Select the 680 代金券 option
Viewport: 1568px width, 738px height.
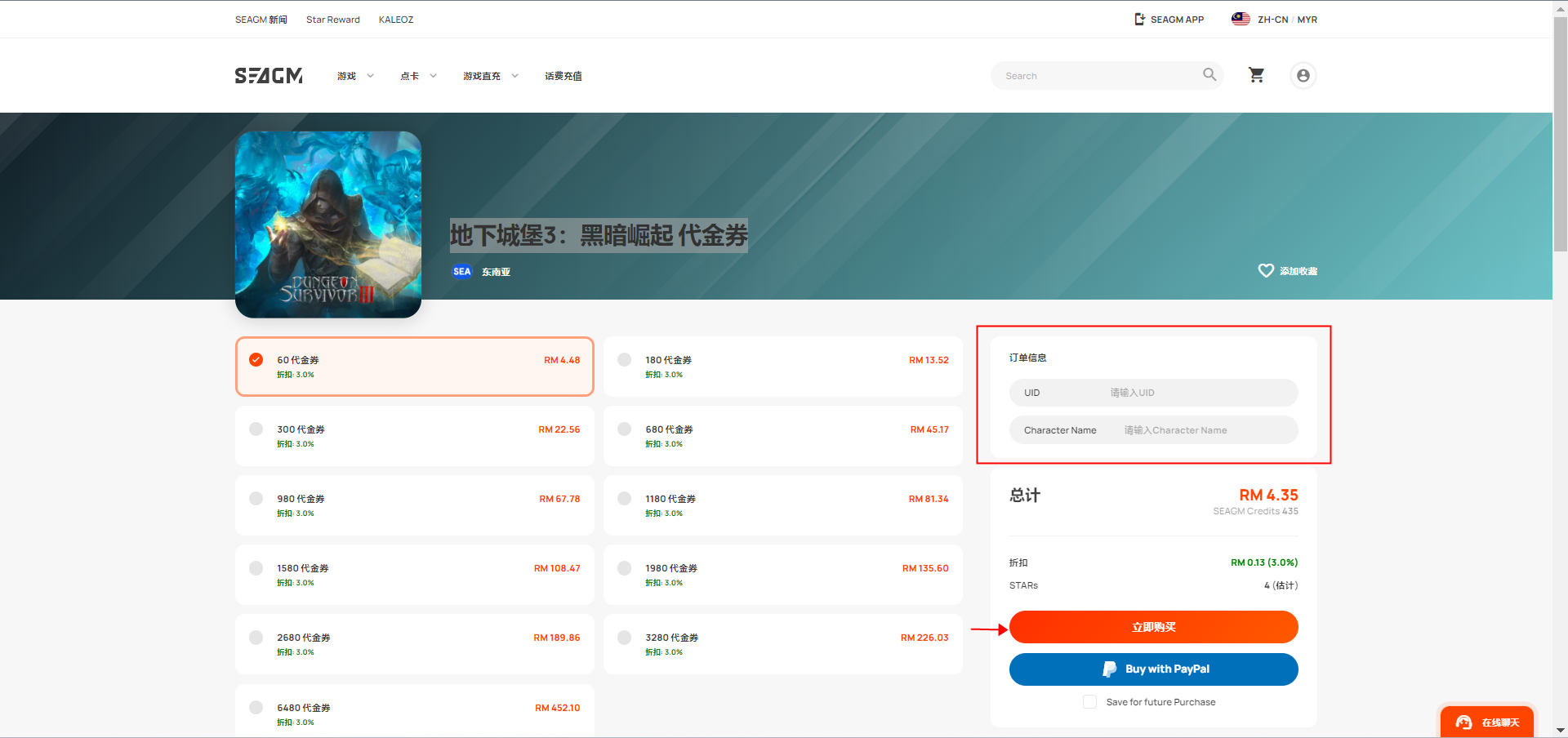coord(783,436)
